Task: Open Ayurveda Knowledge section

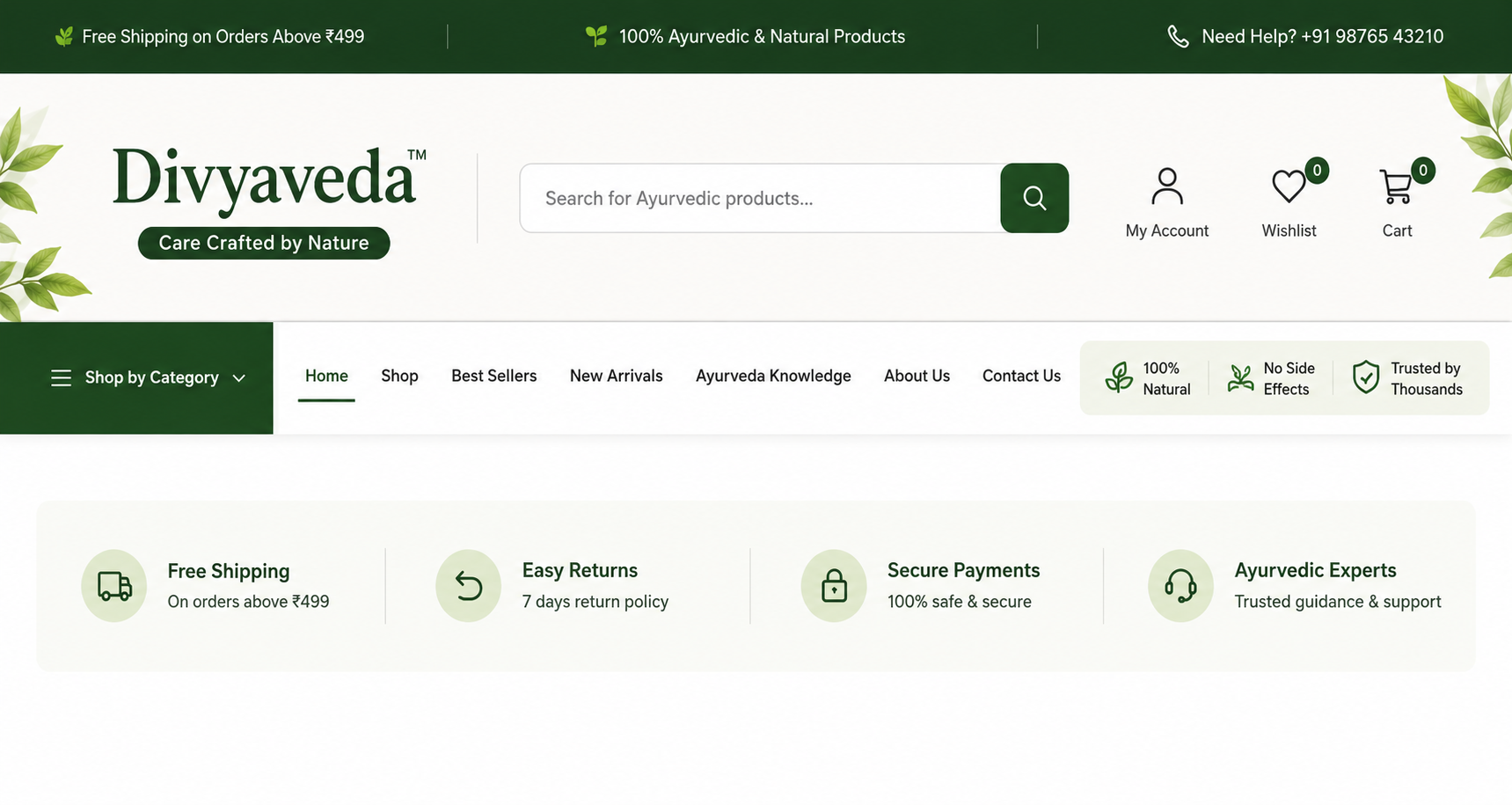Action: click(x=773, y=376)
